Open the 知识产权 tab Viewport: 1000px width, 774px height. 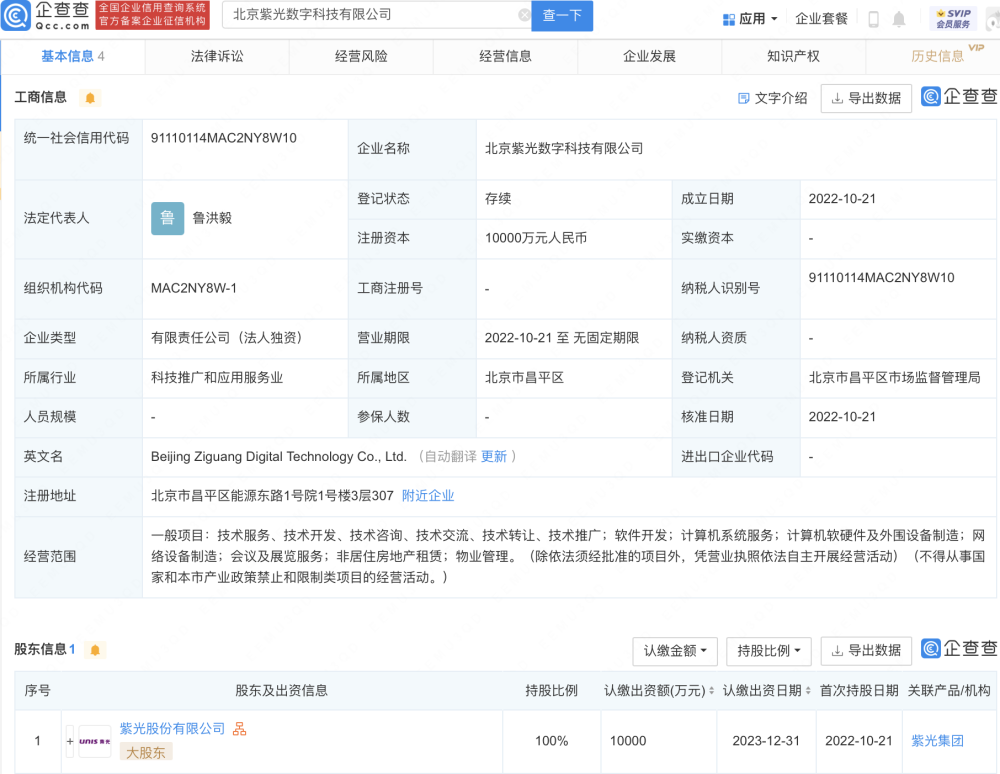(x=791, y=57)
